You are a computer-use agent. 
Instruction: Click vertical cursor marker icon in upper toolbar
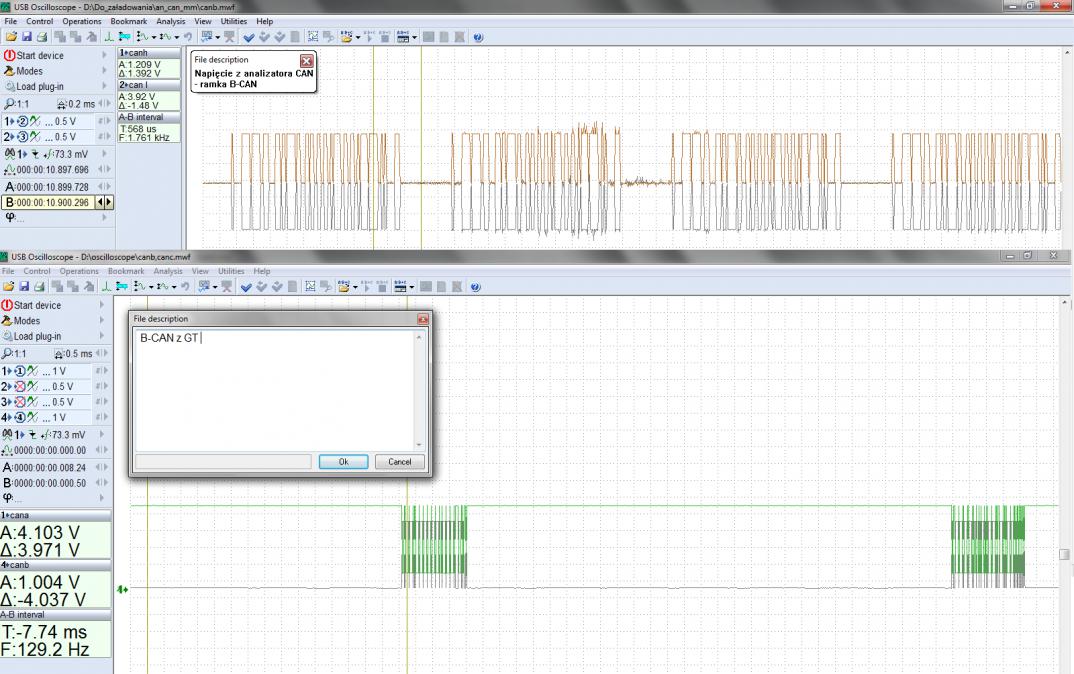[x=108, y=37]
